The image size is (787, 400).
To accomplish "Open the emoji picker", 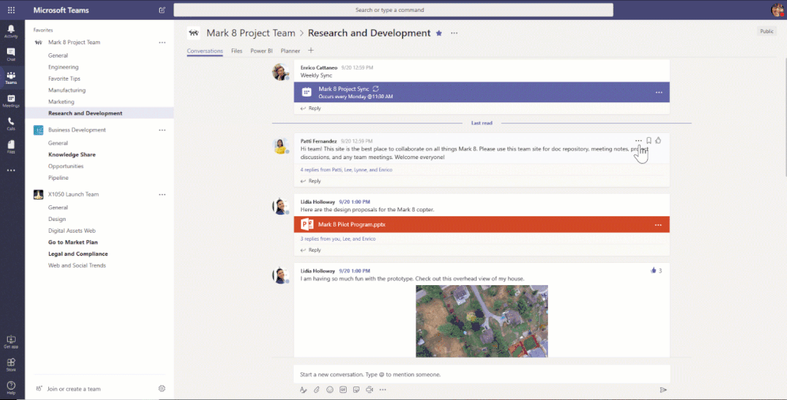I will (x=330, y=389).
